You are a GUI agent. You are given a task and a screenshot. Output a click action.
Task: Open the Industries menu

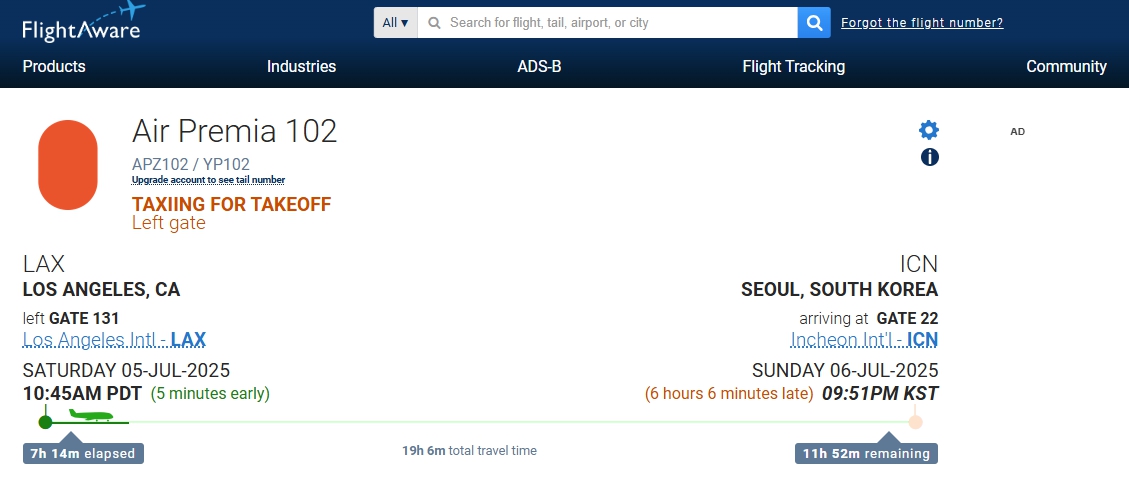click(x=301, y=66)
